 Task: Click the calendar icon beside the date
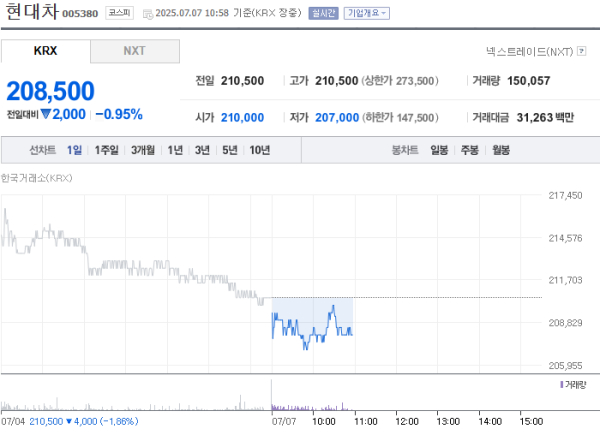[148, 14]
